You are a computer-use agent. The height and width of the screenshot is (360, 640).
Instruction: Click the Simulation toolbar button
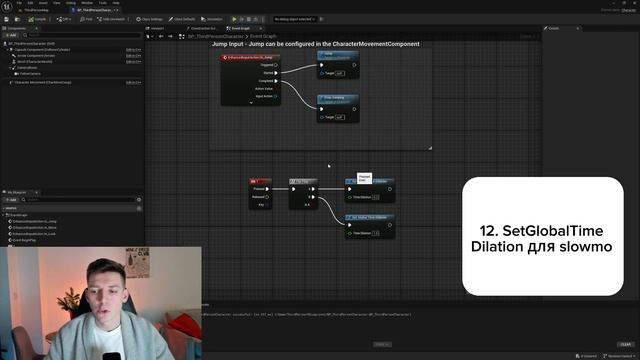[x=212, y=19]
